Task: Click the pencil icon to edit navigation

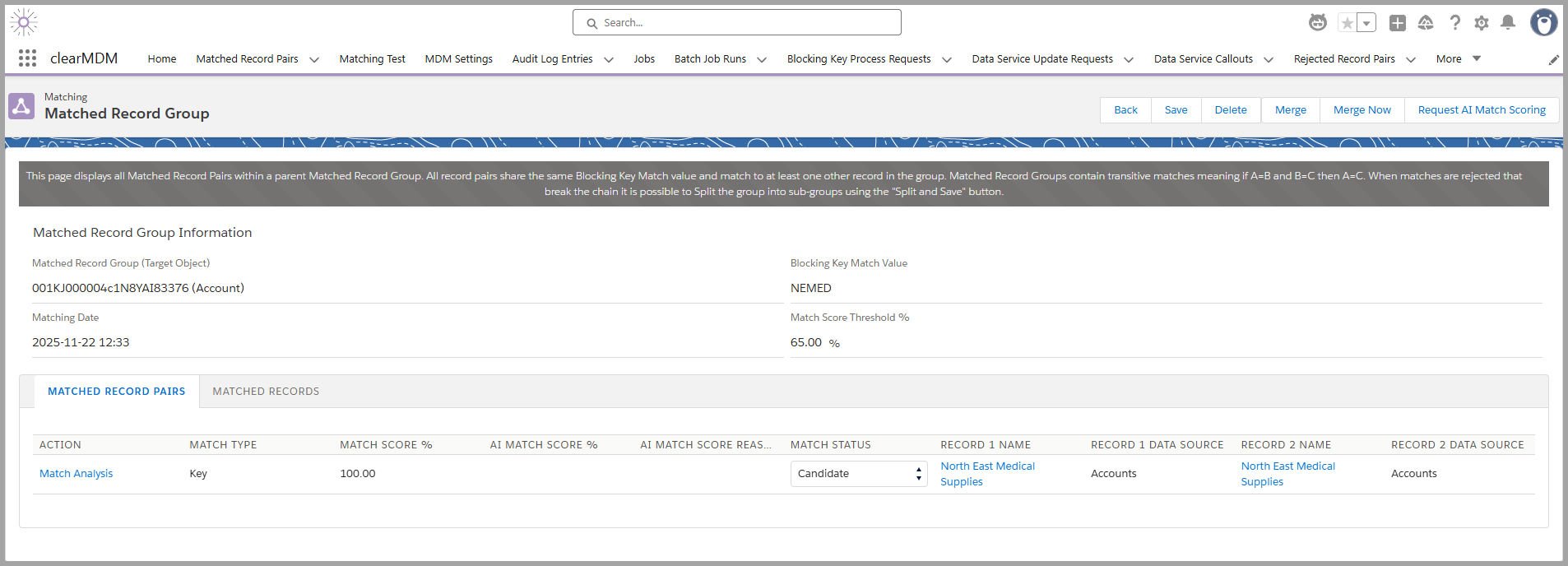Action: point(1553,60)
